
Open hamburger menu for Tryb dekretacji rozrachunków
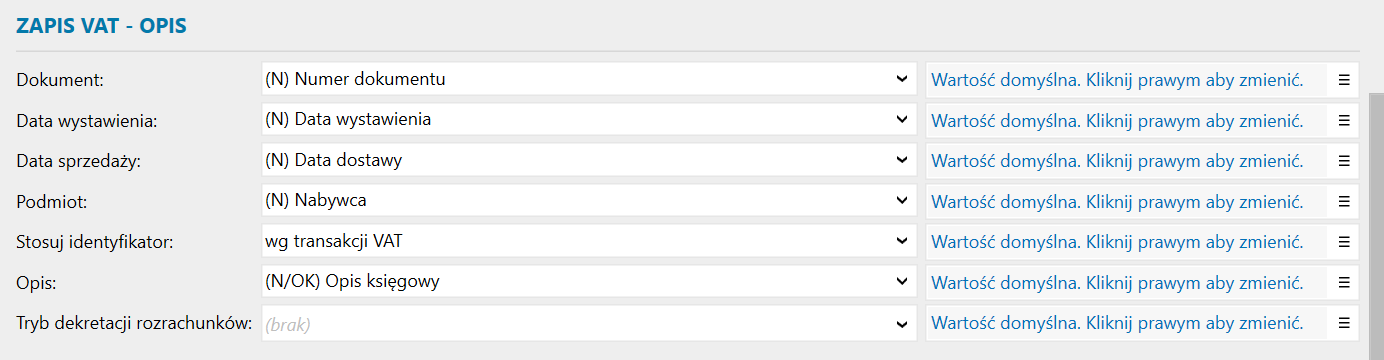tap(1344, 322)
